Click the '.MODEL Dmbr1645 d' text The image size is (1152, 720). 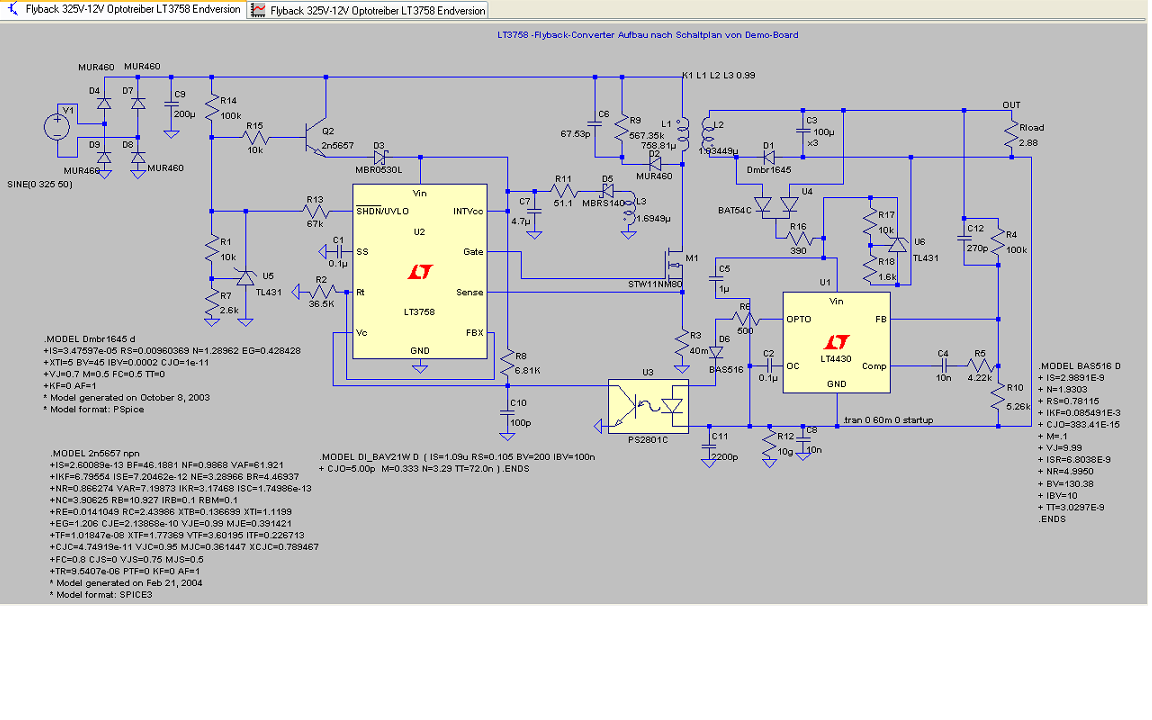[x=90, y=339]
